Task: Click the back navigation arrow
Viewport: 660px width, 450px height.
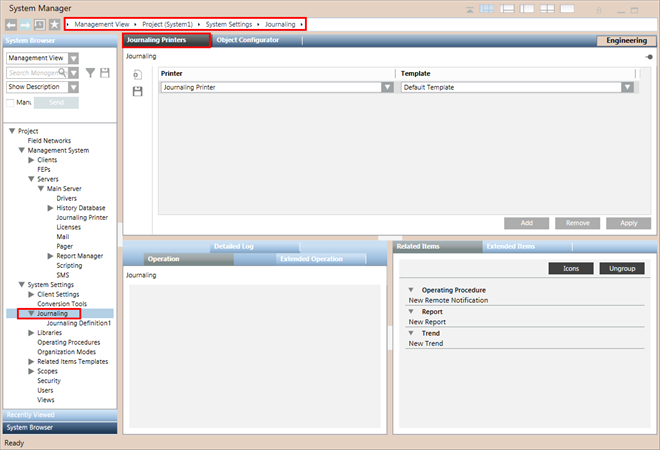Action: (11, 24)
